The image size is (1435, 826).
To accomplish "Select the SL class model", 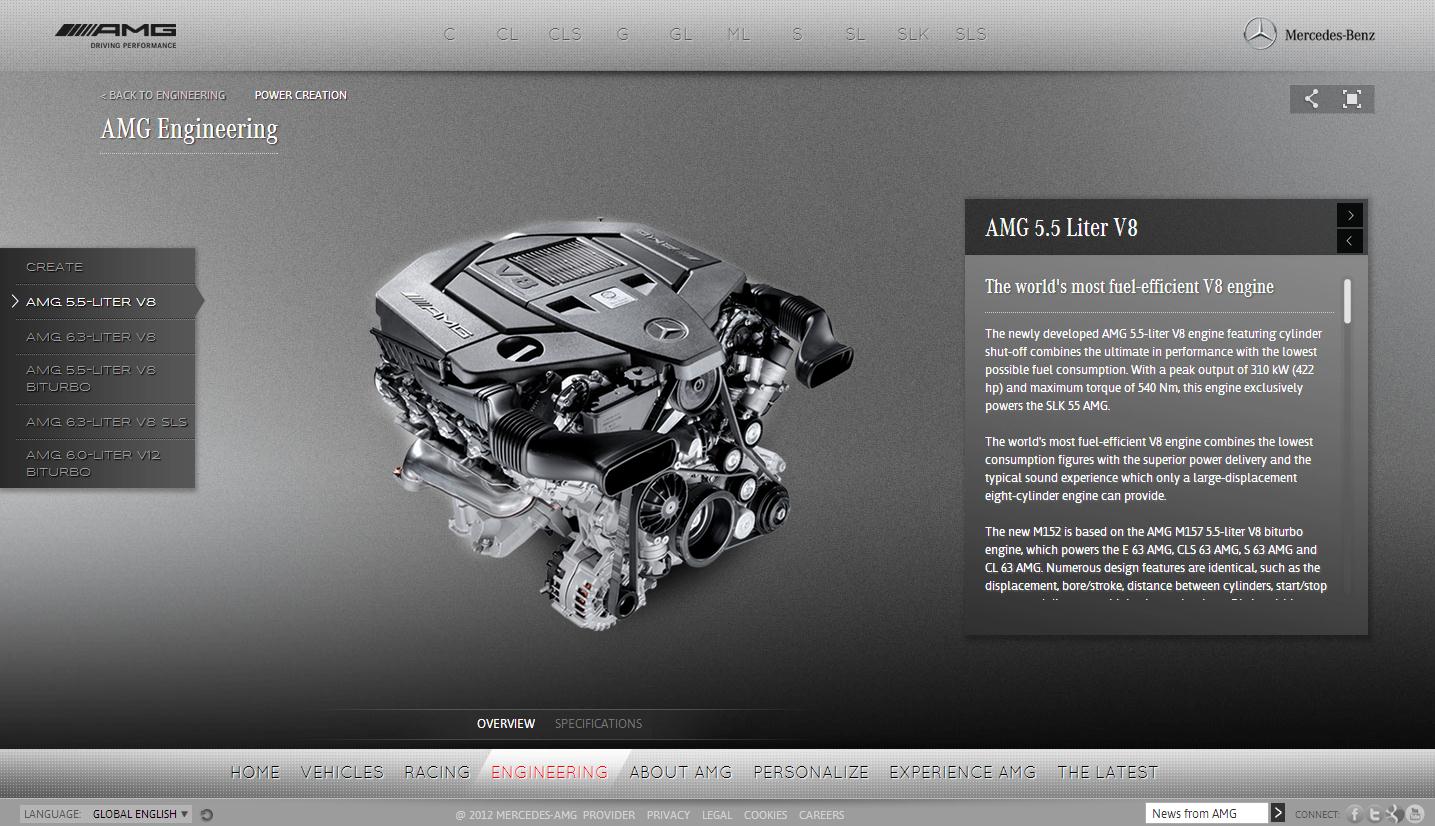I will click(x=855, y=34).
